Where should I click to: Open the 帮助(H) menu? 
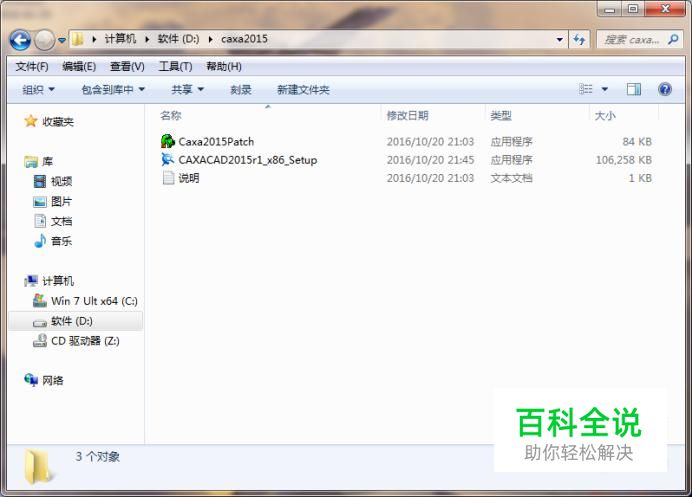pyautogui.click(x=224, y=67)
